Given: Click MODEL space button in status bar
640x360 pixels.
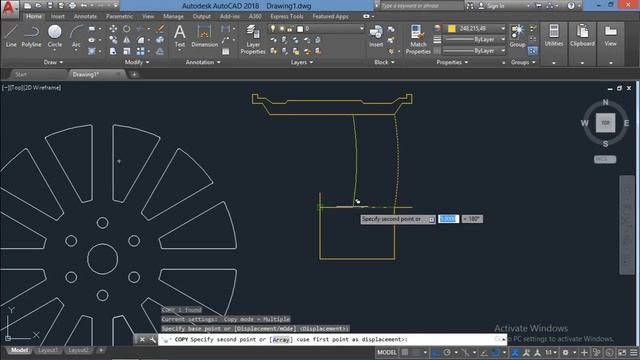Looking at the screenshot, I should click(387, 352).
